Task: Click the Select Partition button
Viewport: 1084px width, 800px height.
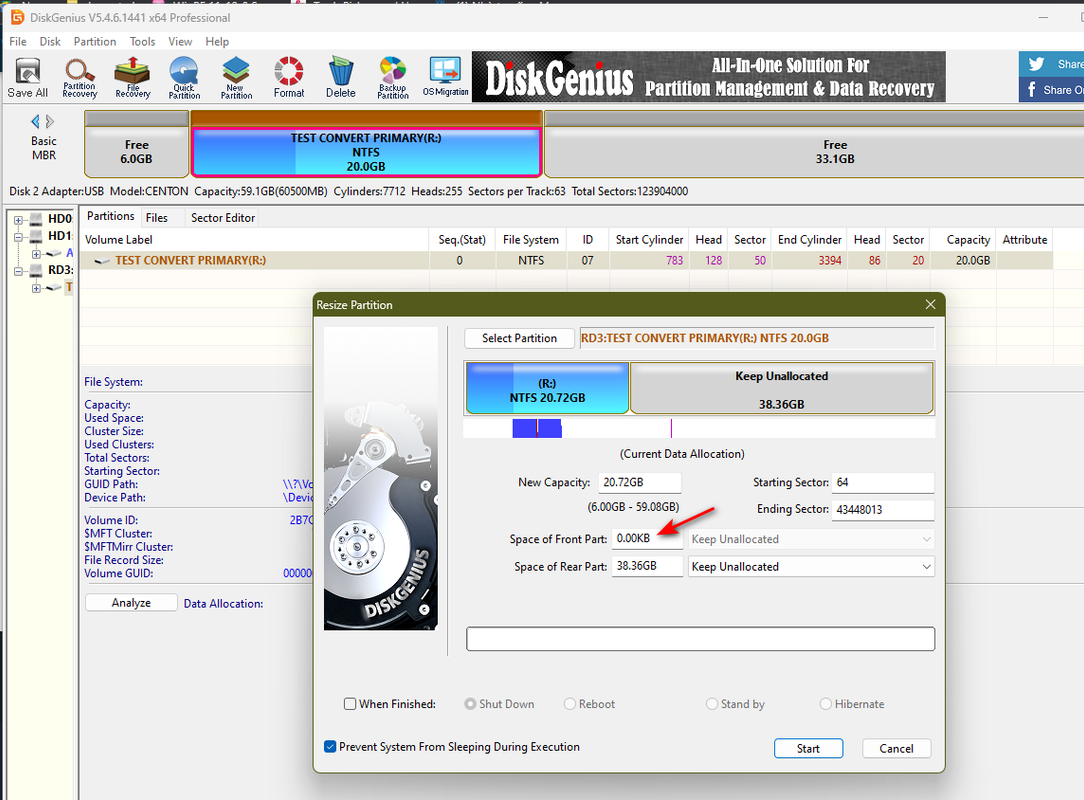Action: coord(519,338)
